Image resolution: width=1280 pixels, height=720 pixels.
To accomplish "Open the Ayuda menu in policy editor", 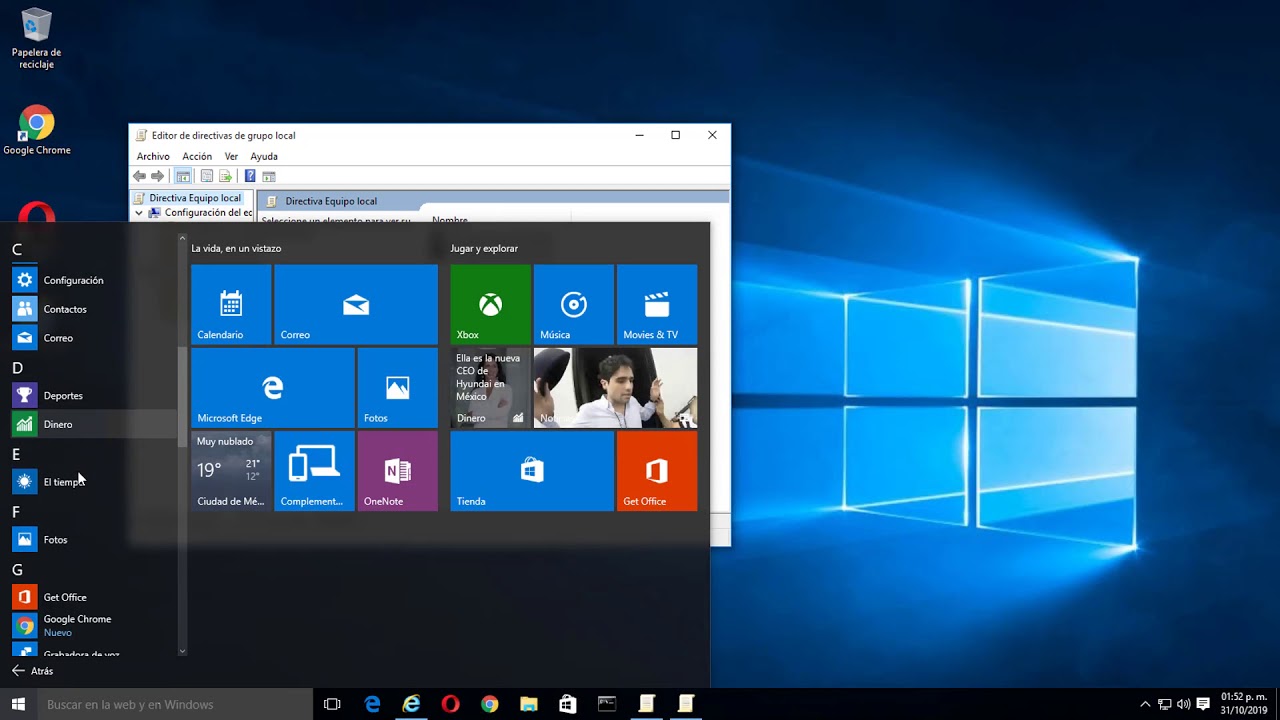I will (264, 156).
